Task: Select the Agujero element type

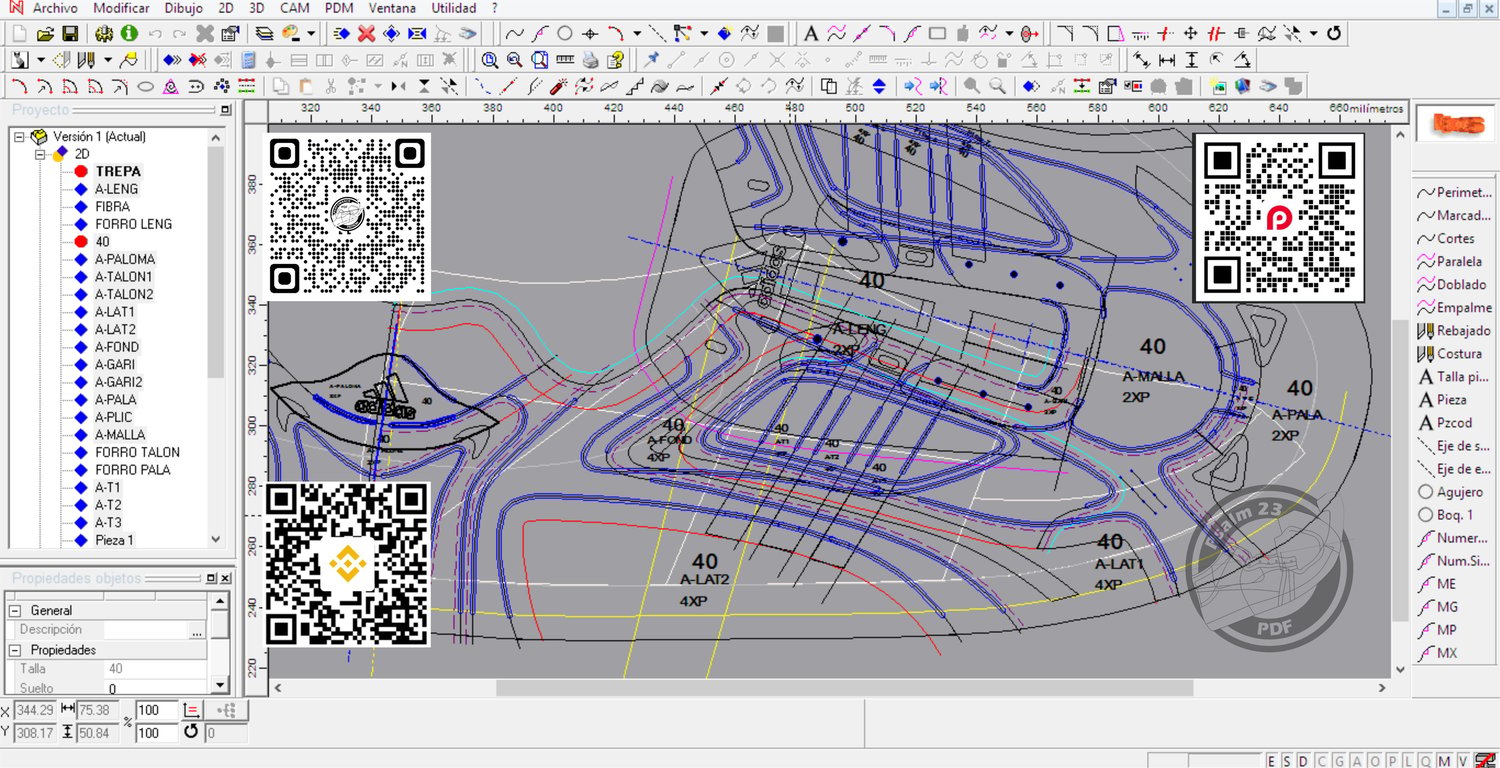Action: coord(1451,492)
